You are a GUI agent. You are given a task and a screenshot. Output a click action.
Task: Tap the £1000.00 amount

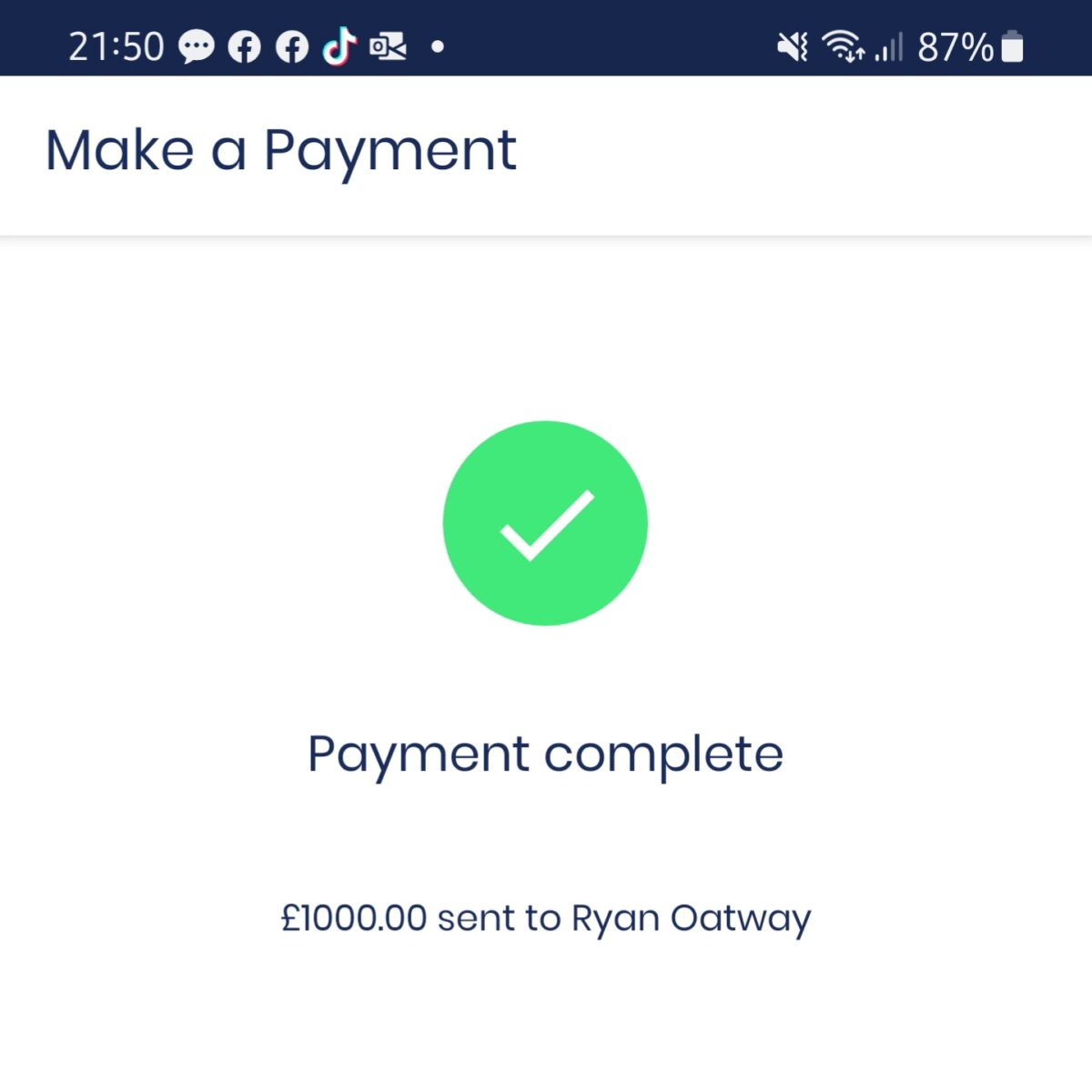(354, 917)
